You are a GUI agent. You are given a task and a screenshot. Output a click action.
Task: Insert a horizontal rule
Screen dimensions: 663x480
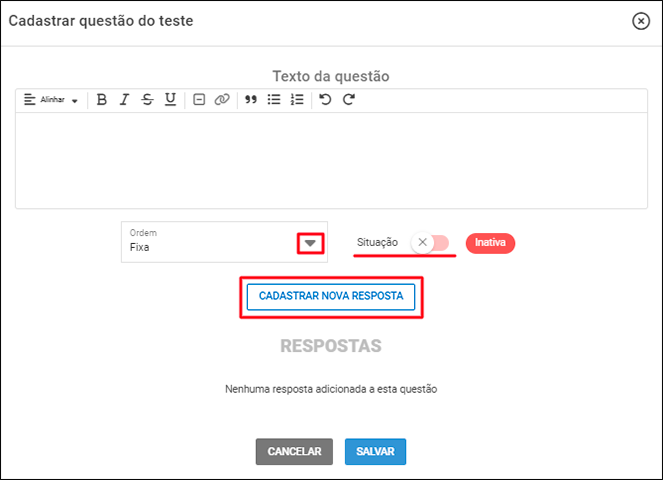click(x=199, y=100)
